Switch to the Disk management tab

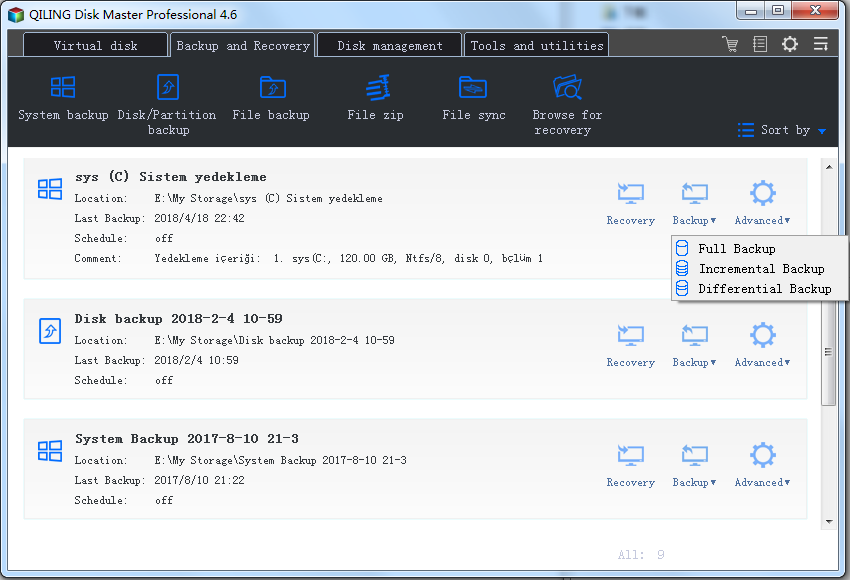pos(390,46)
